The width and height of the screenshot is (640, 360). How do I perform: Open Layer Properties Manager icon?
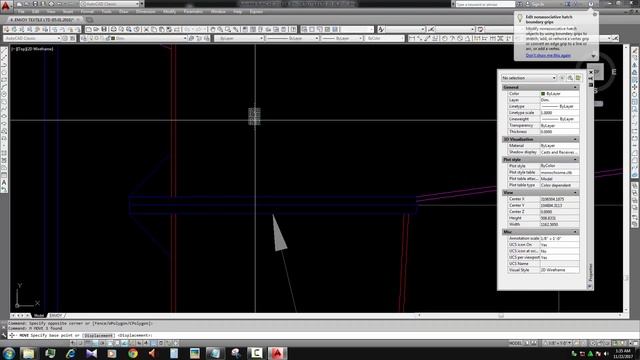84,38
